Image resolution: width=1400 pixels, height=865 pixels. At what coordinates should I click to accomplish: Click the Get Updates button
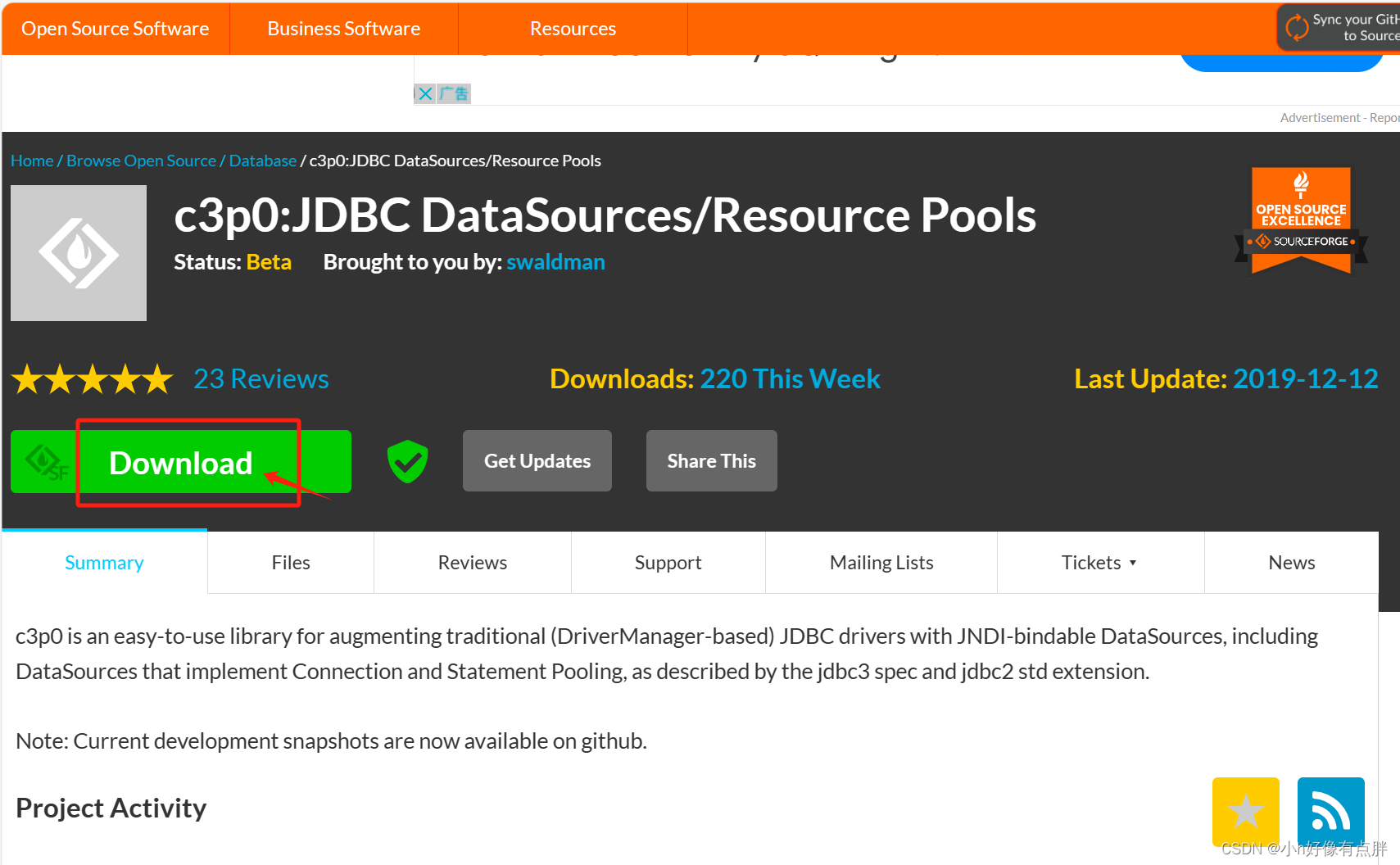(x=537, y=461)
